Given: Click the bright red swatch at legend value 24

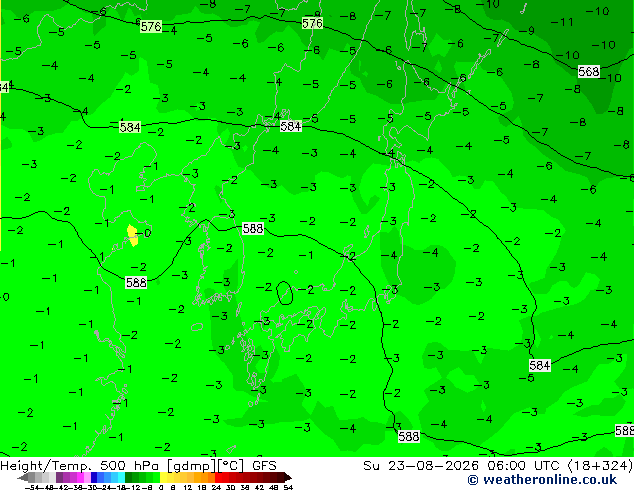Looking at the screenshot, I should [218, 478].
